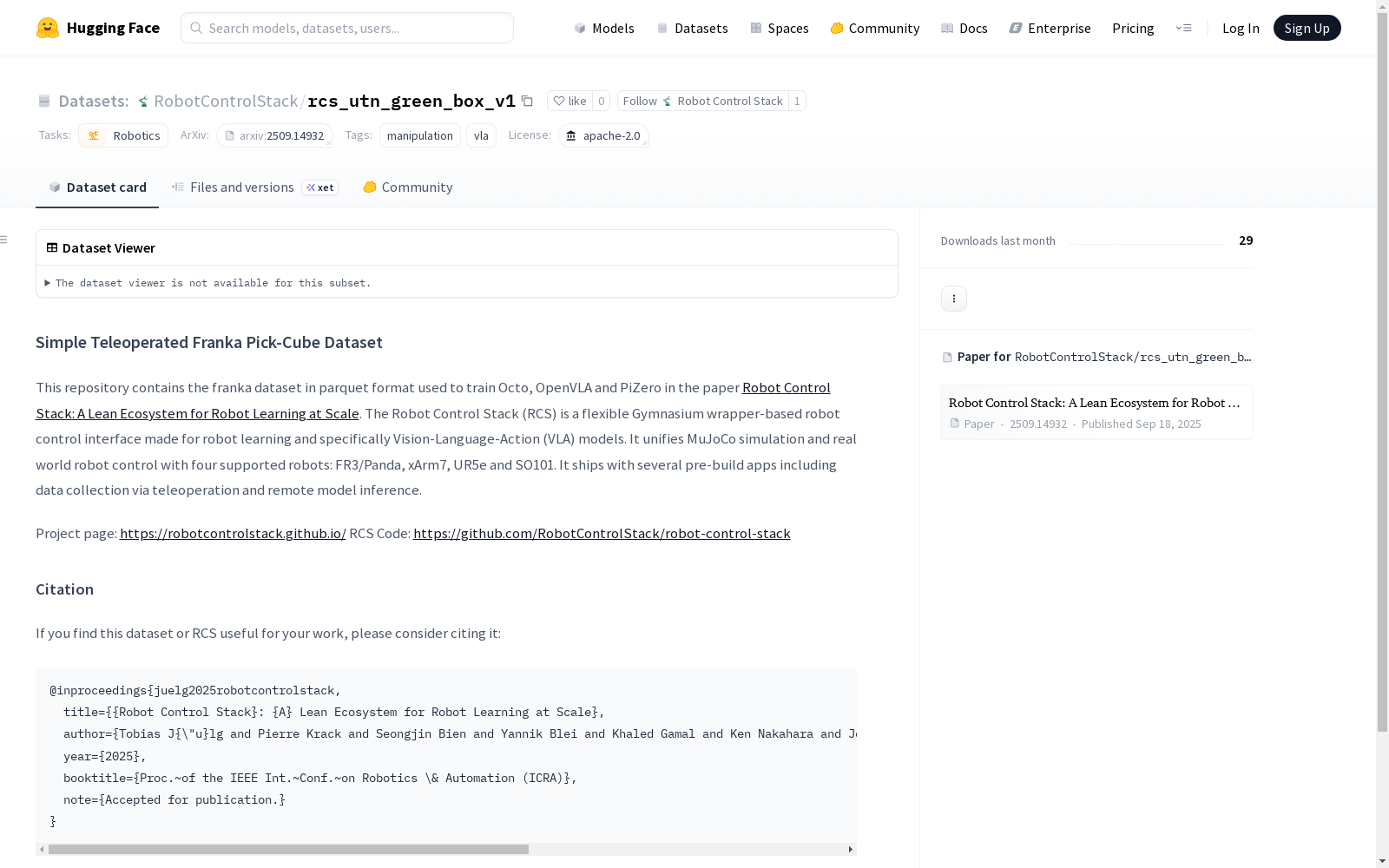The image size is (1389, 868).
Task: Open the Files and versions tab
Action: click(x=254, y=187)
